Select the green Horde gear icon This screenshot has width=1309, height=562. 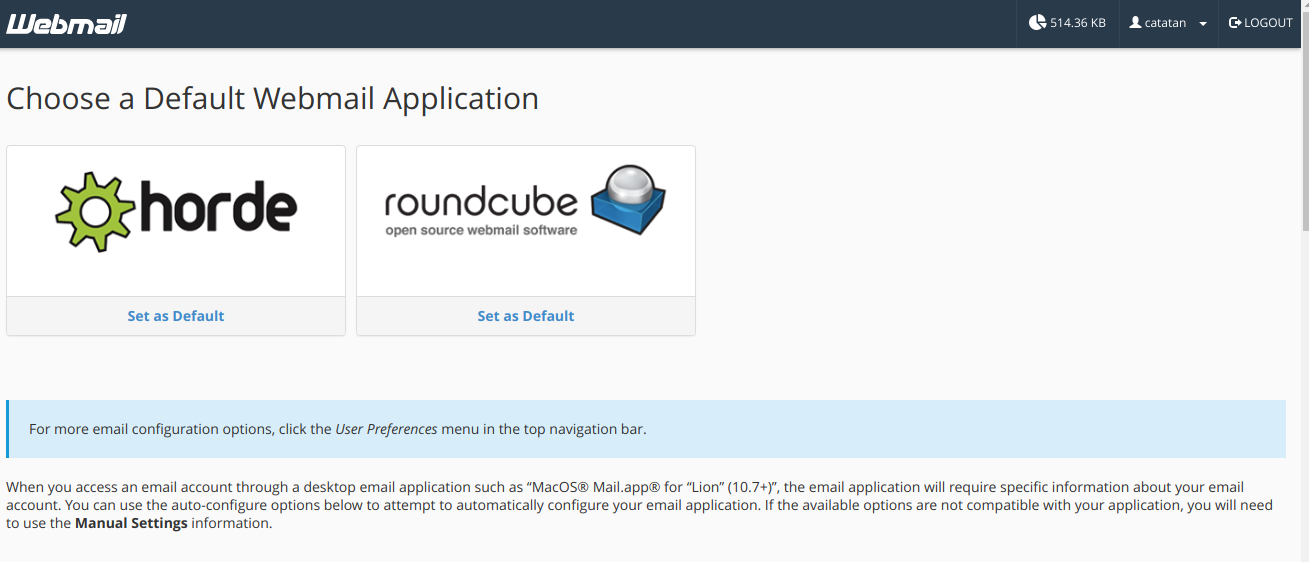[94, 211]
